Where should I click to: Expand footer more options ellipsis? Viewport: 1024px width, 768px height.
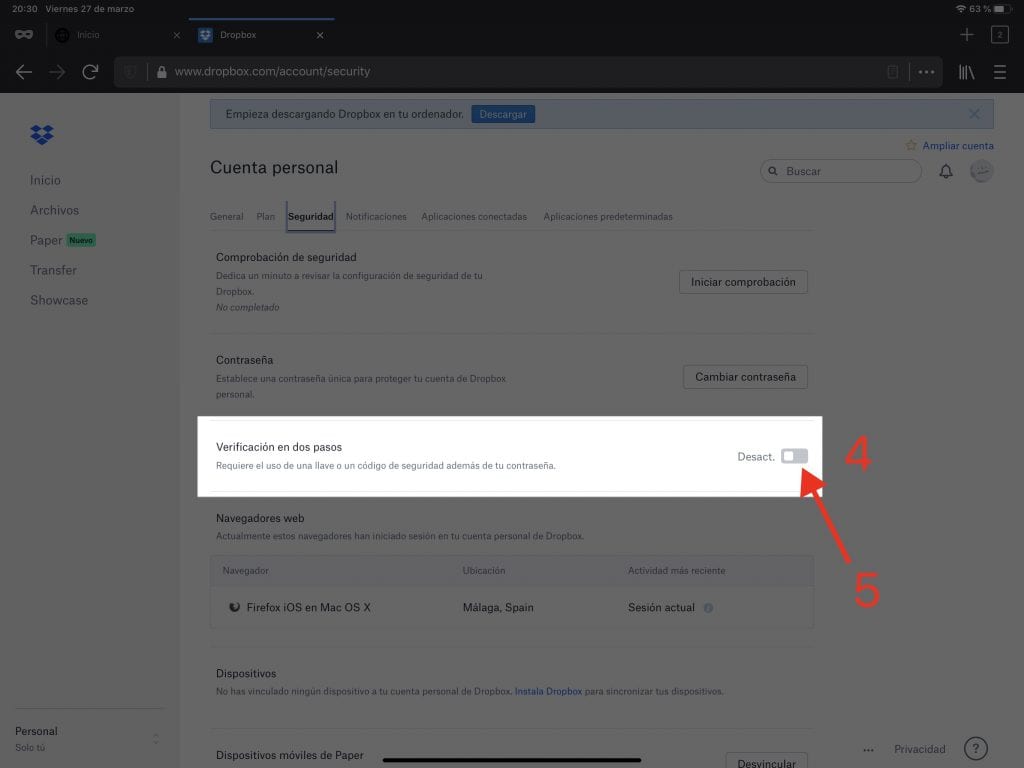click(868, 749)
